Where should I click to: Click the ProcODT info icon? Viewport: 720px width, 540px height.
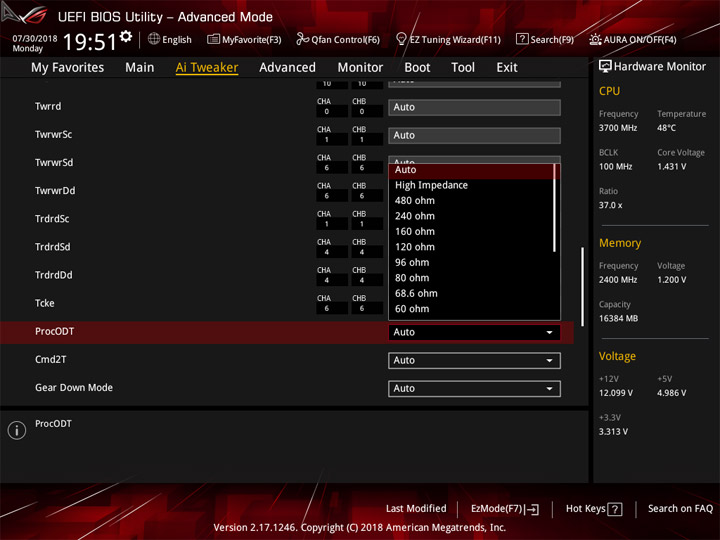(17, 431)
